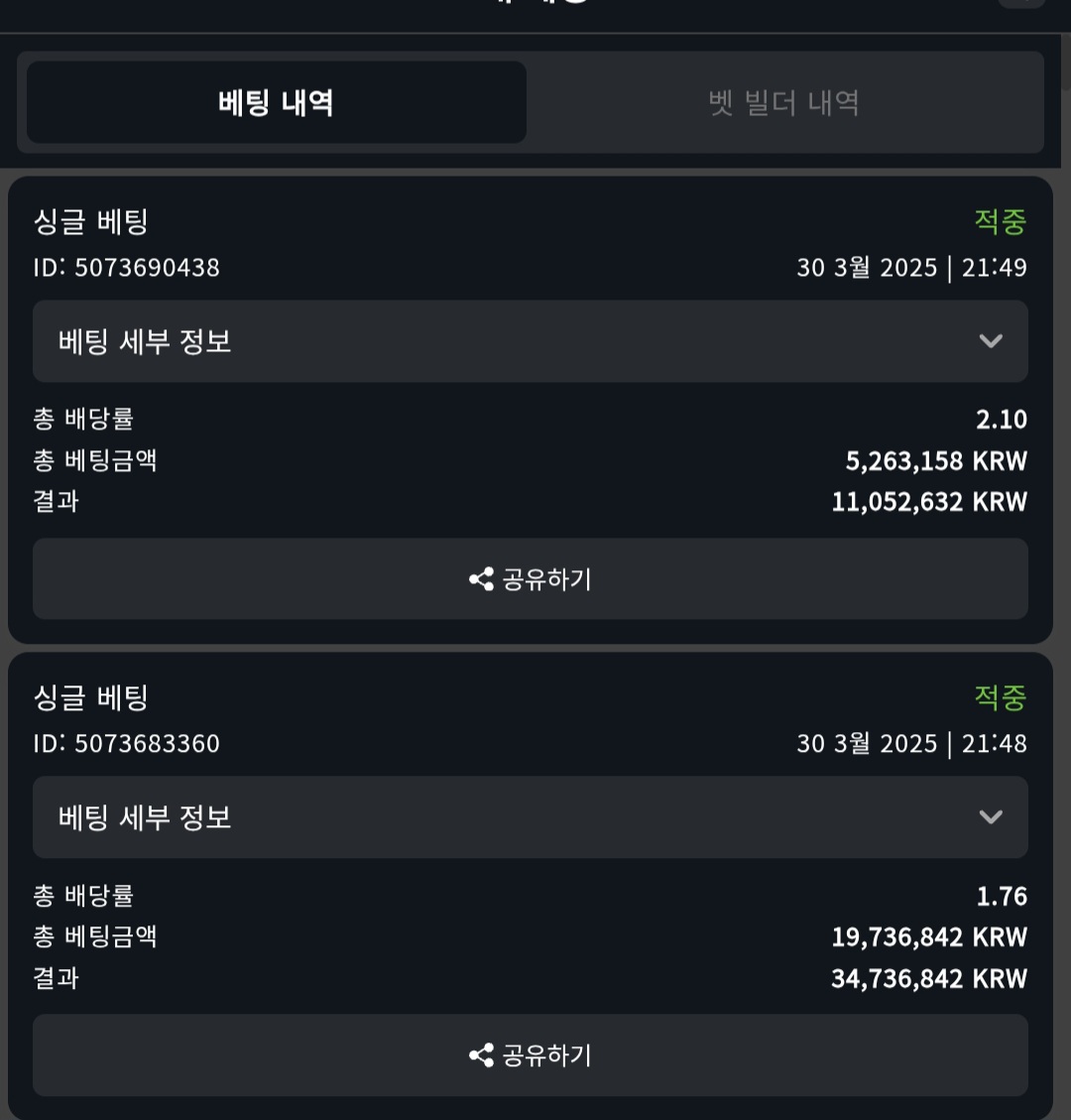The image size is (1071, 1120).
Task: Click 싱글 베팅 title of the 21:48 bet
Action: [x=91, y=697]
